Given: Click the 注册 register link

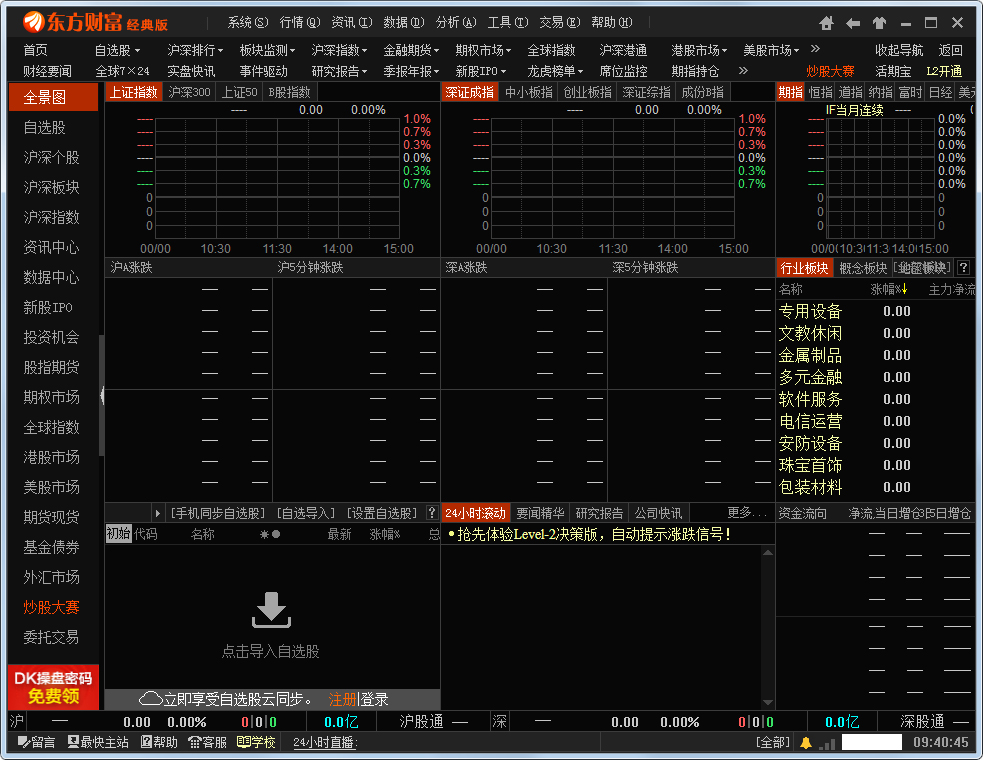Looking at the screenshot, I should coord(342,699).
